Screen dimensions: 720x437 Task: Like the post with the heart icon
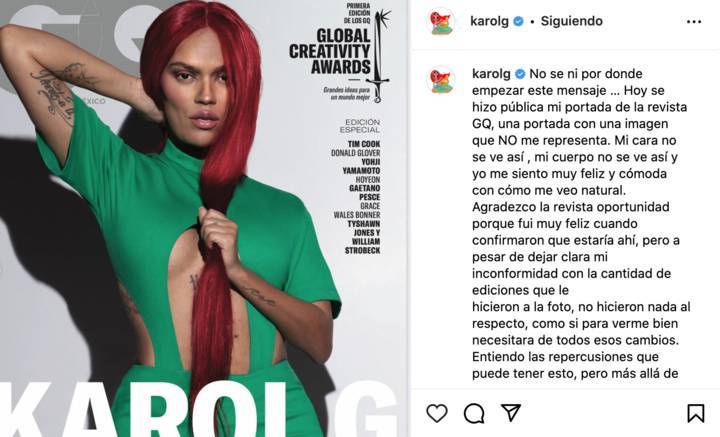437,413
